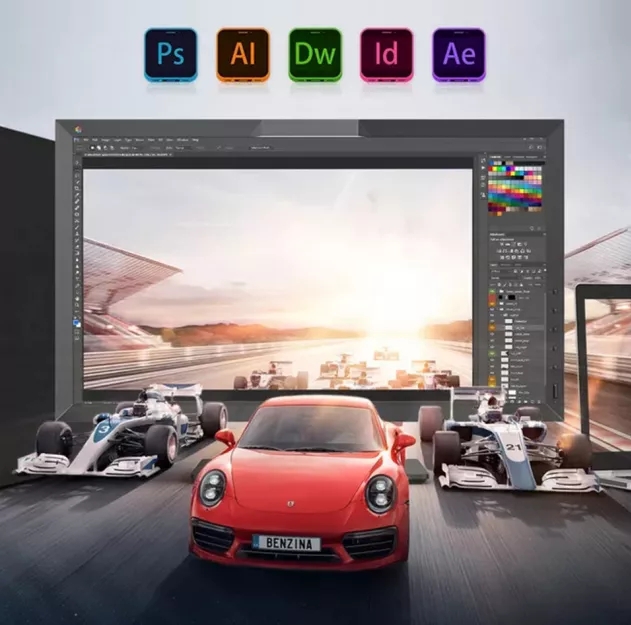Image resolution: width=631 pixels, height=625 pixels.
Task: Pick the red swatch in Swatches panel
Action: pyautogui.click(x=490, y=169)
